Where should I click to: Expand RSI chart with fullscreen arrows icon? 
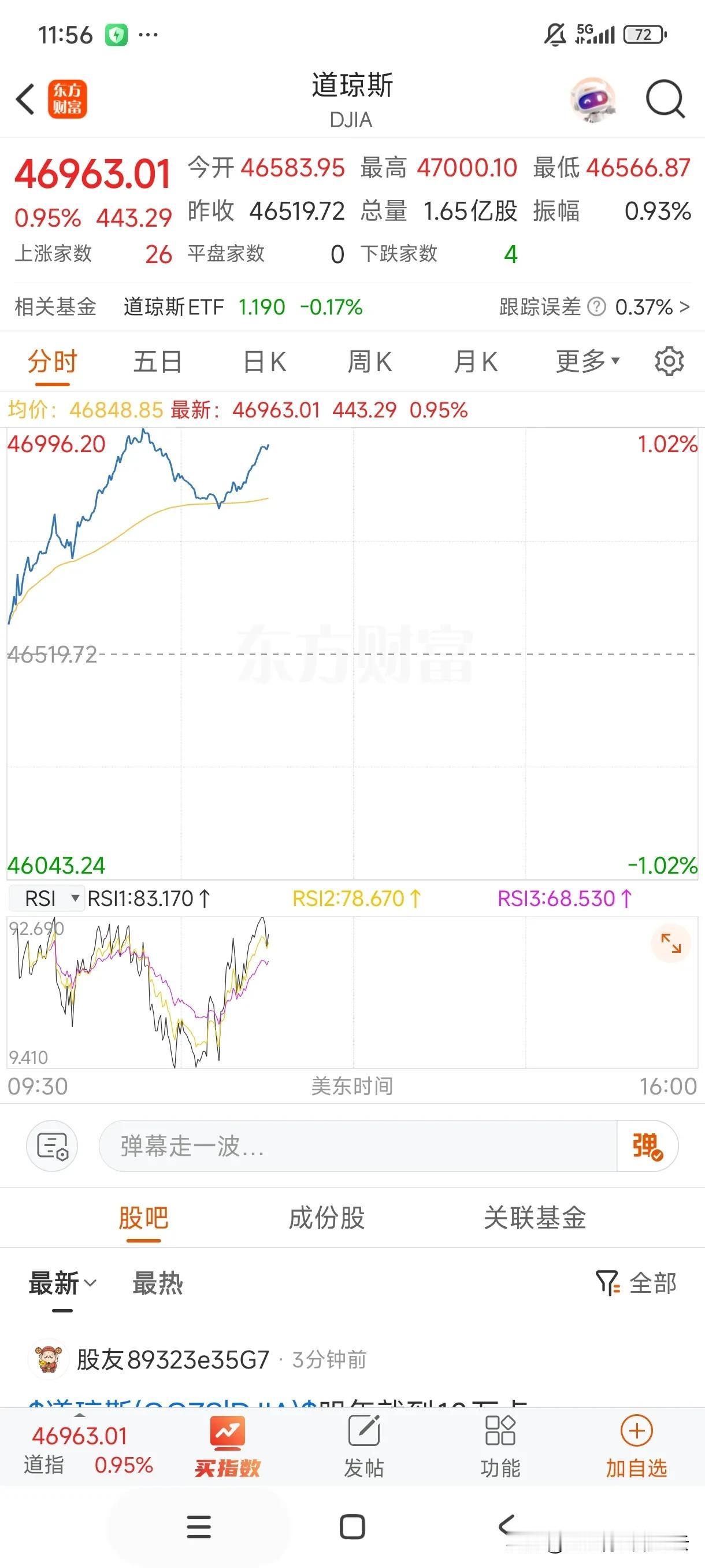coord(671,944)
